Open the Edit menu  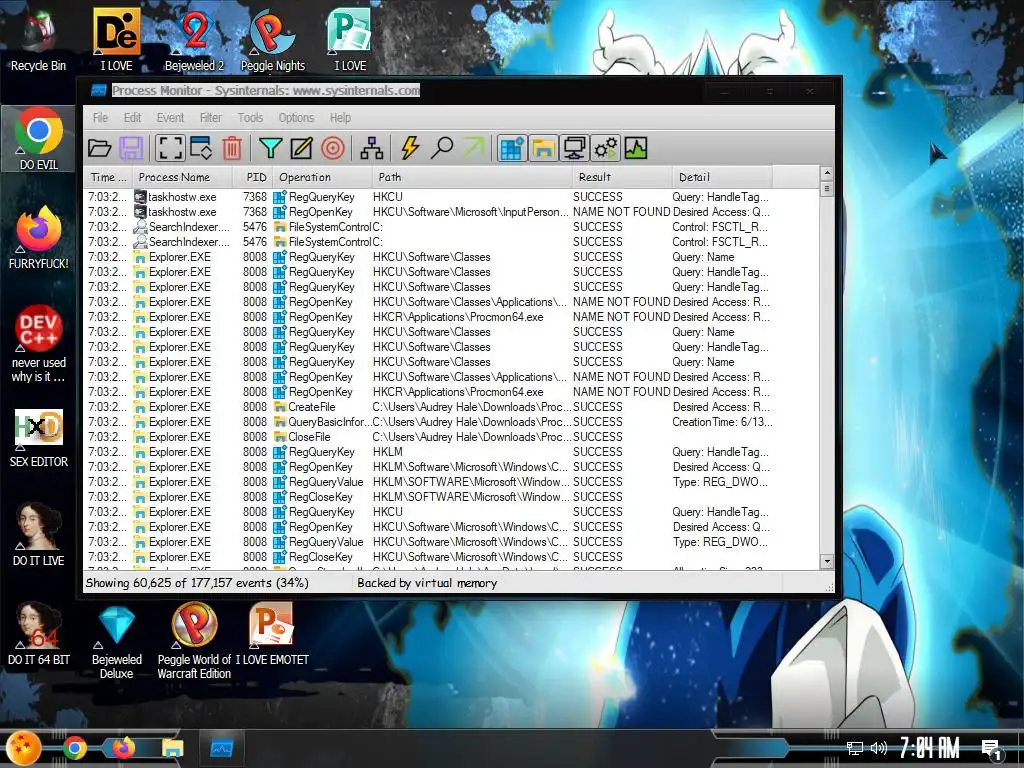(x=133, y=118)
